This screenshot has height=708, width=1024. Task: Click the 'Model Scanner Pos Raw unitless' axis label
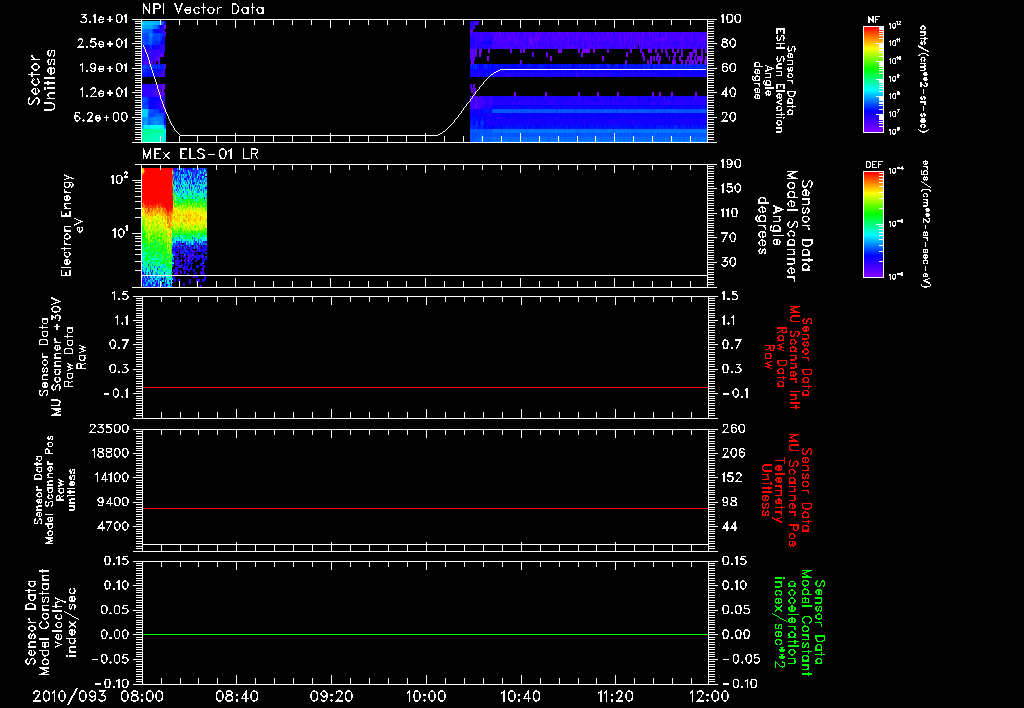(54, 490)
